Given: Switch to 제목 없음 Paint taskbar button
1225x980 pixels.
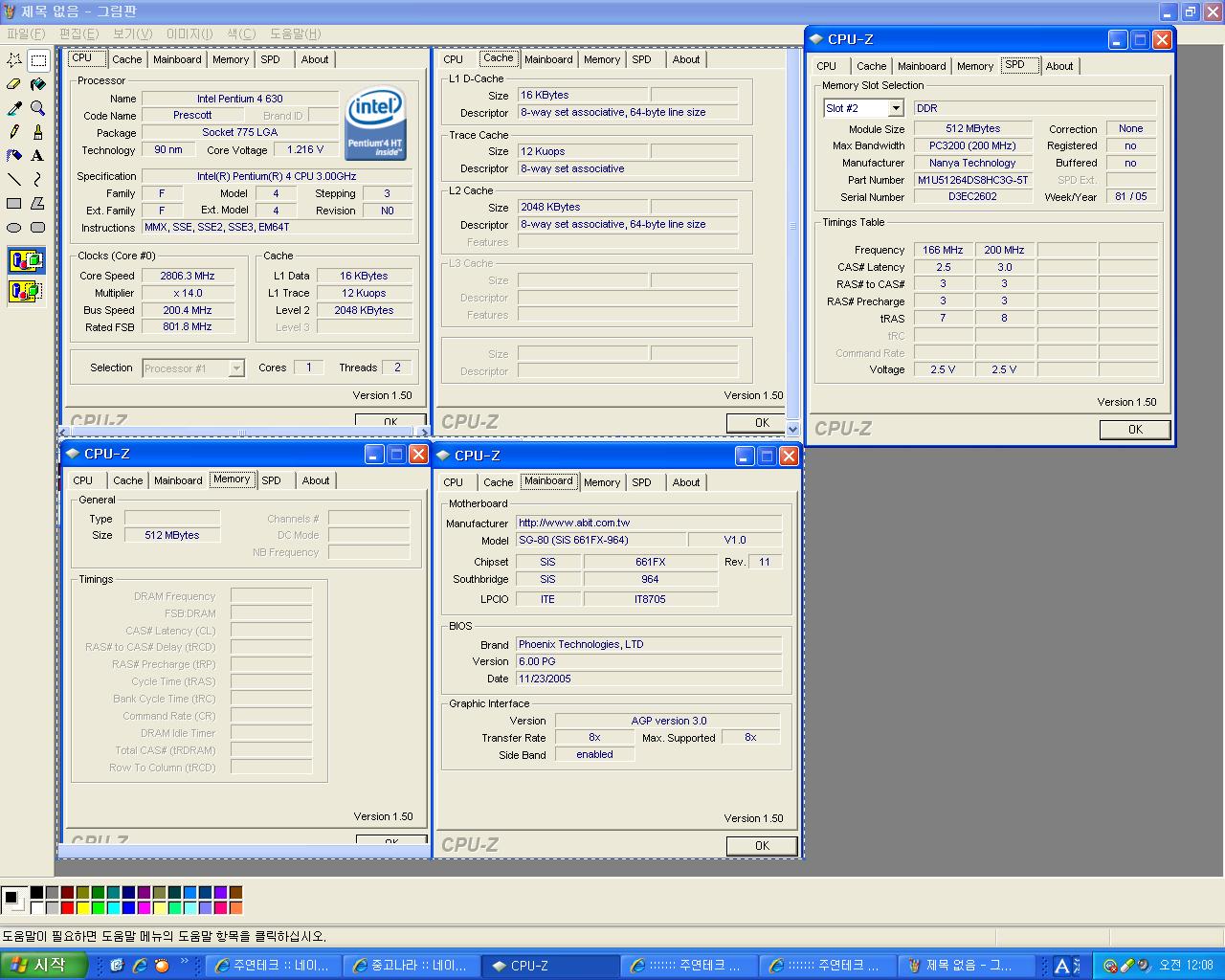Looking at the screenshot, I should [967, 966].
